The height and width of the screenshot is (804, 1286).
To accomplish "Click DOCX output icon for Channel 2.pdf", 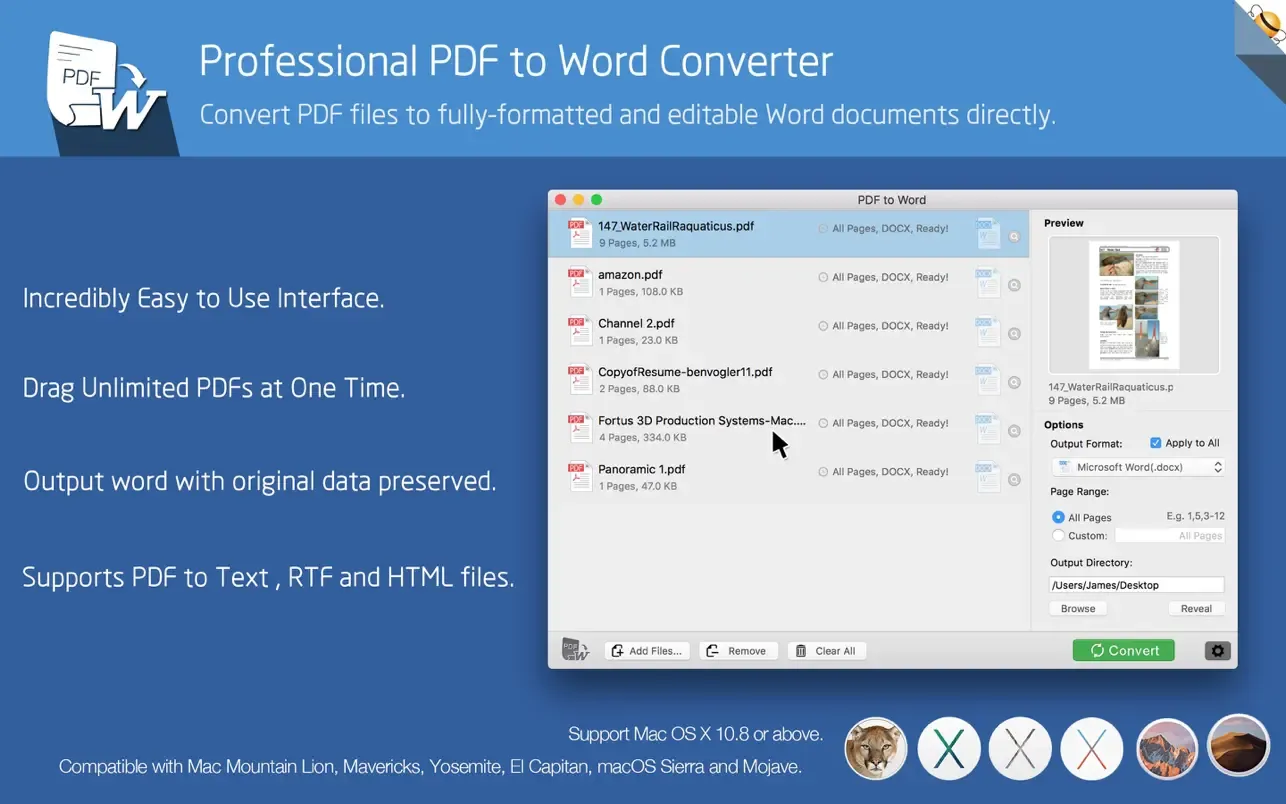I will coord(987,331).
